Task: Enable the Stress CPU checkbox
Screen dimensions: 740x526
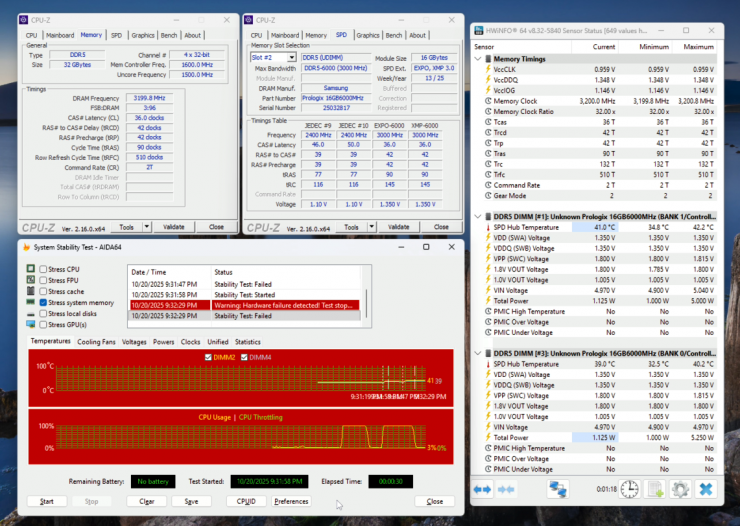Action: click(x=43, y=269)
